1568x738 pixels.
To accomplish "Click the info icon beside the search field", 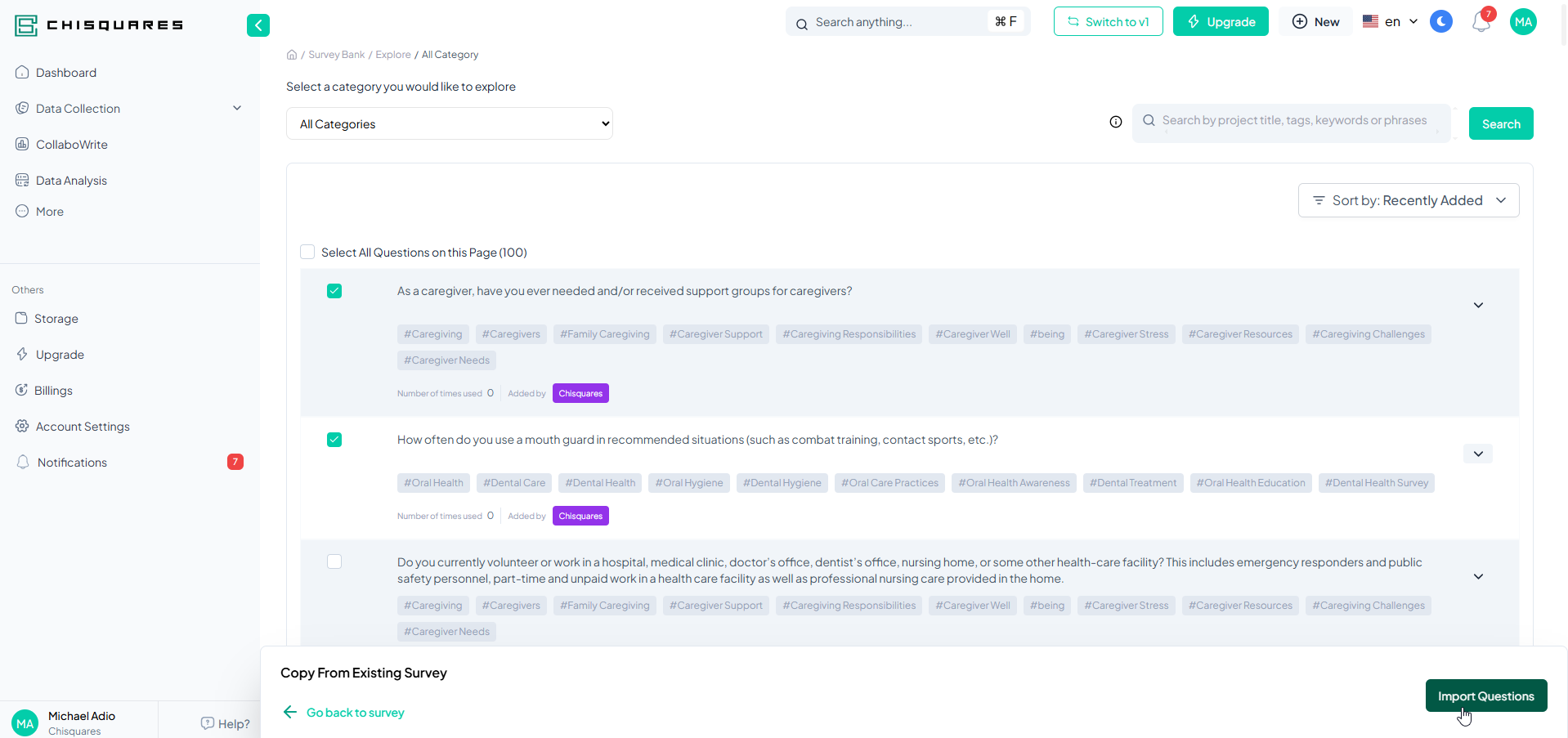I will 1115,122.
